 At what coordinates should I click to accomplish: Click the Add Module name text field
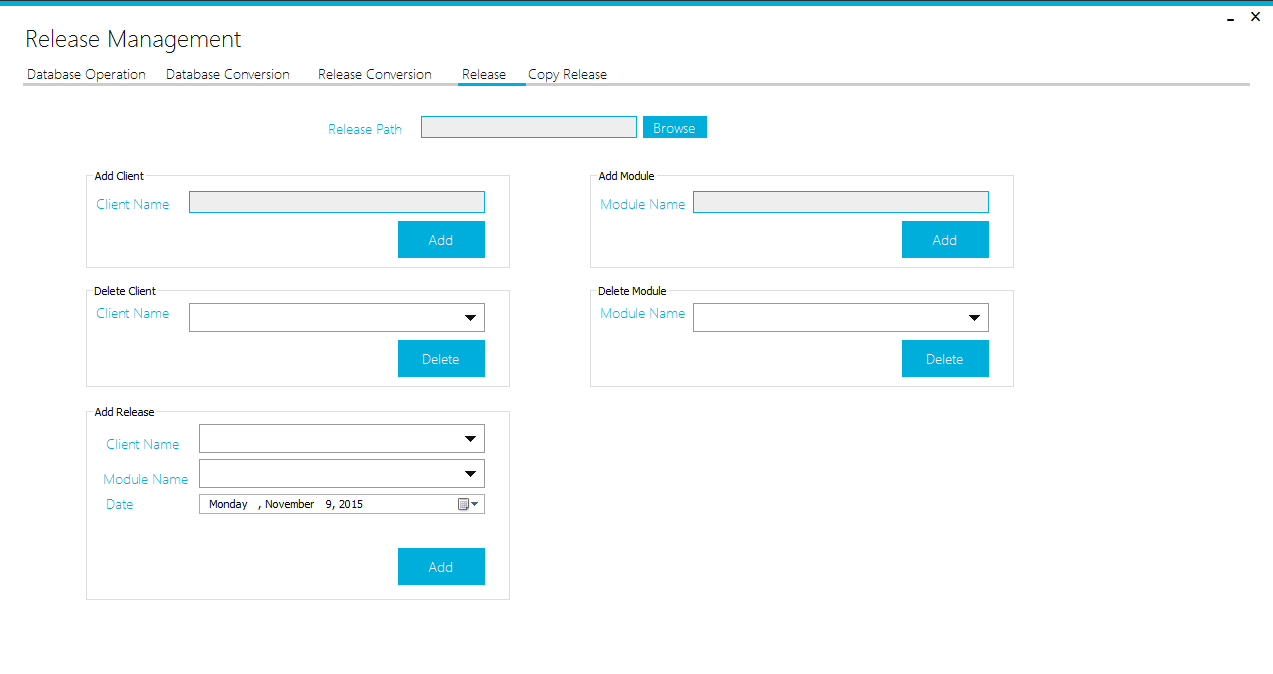click(841, 203)
